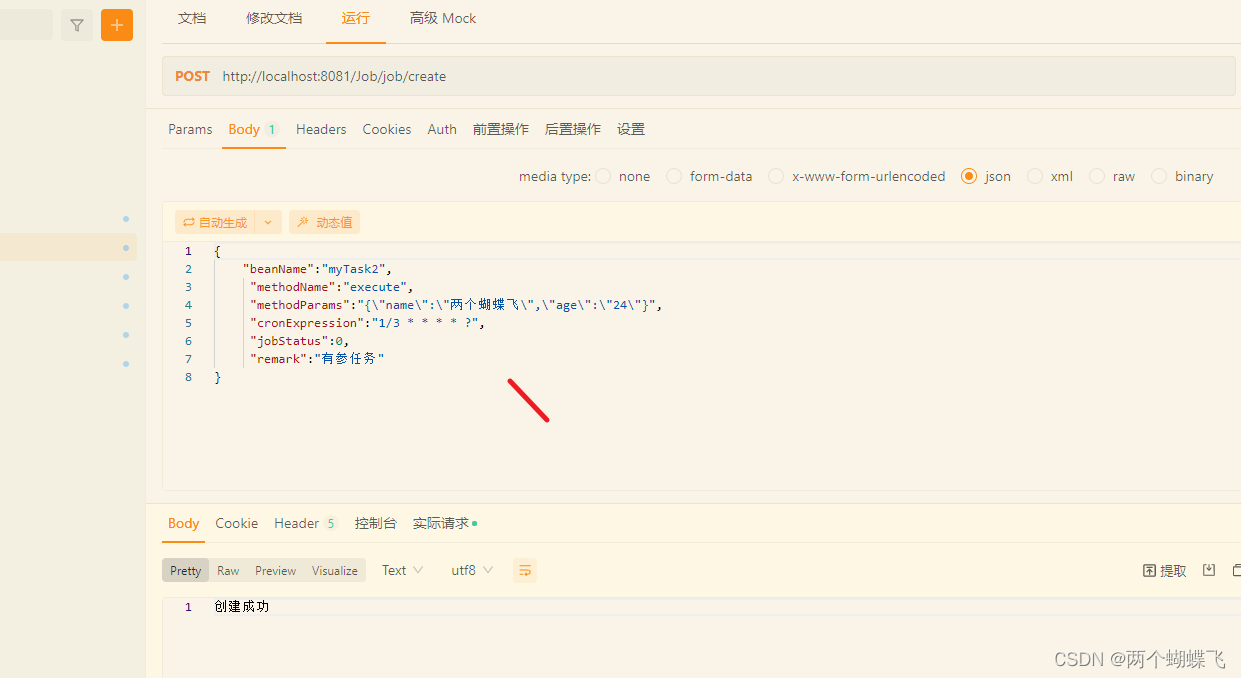Open the Text format dropdown
Screen dimensions: 1241x678
click(402, 570)
